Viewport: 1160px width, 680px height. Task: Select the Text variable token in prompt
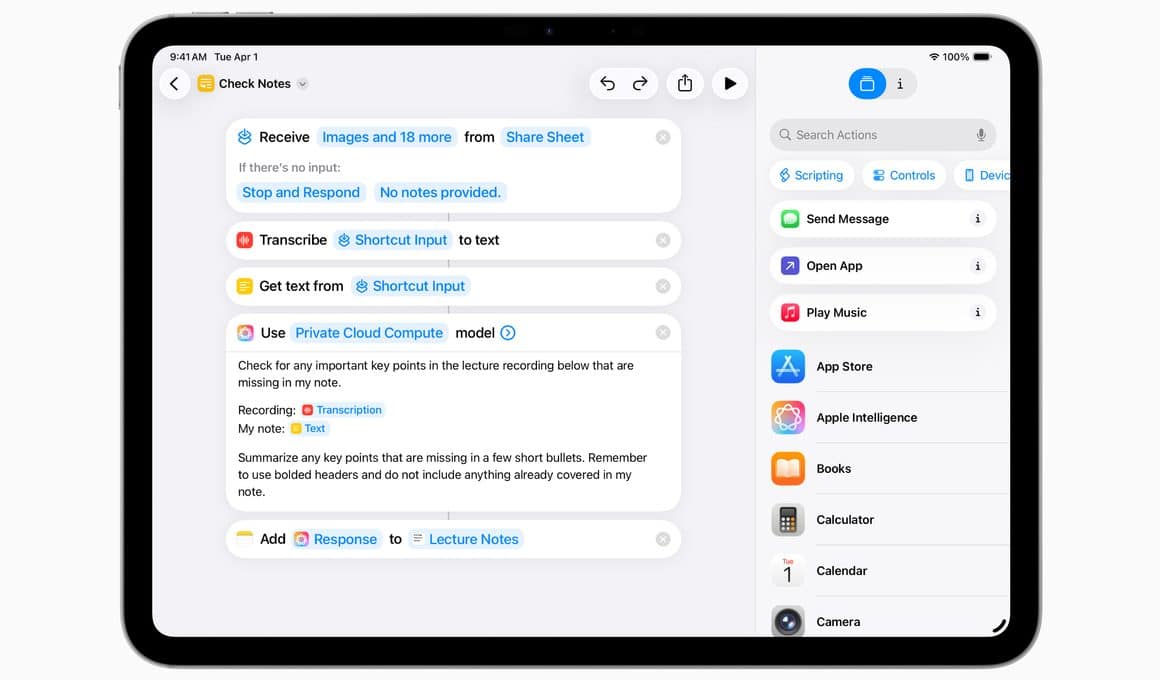[308, 428]
